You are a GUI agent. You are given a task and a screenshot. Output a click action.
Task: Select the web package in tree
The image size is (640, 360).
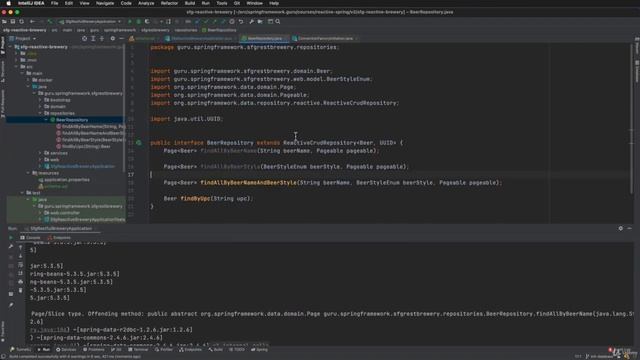coord(52,160)
